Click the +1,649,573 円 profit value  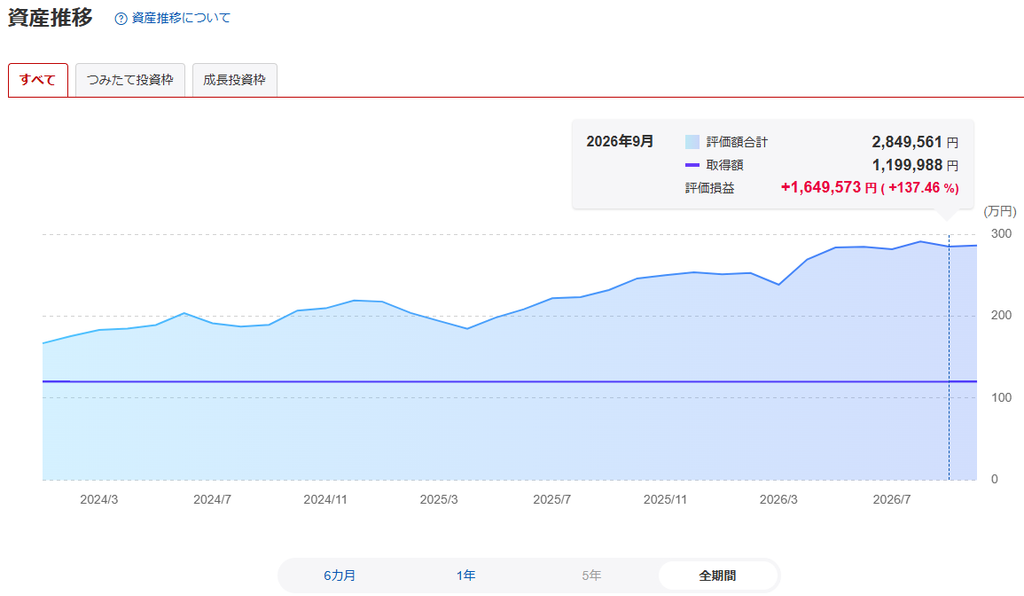coord(829,188)
